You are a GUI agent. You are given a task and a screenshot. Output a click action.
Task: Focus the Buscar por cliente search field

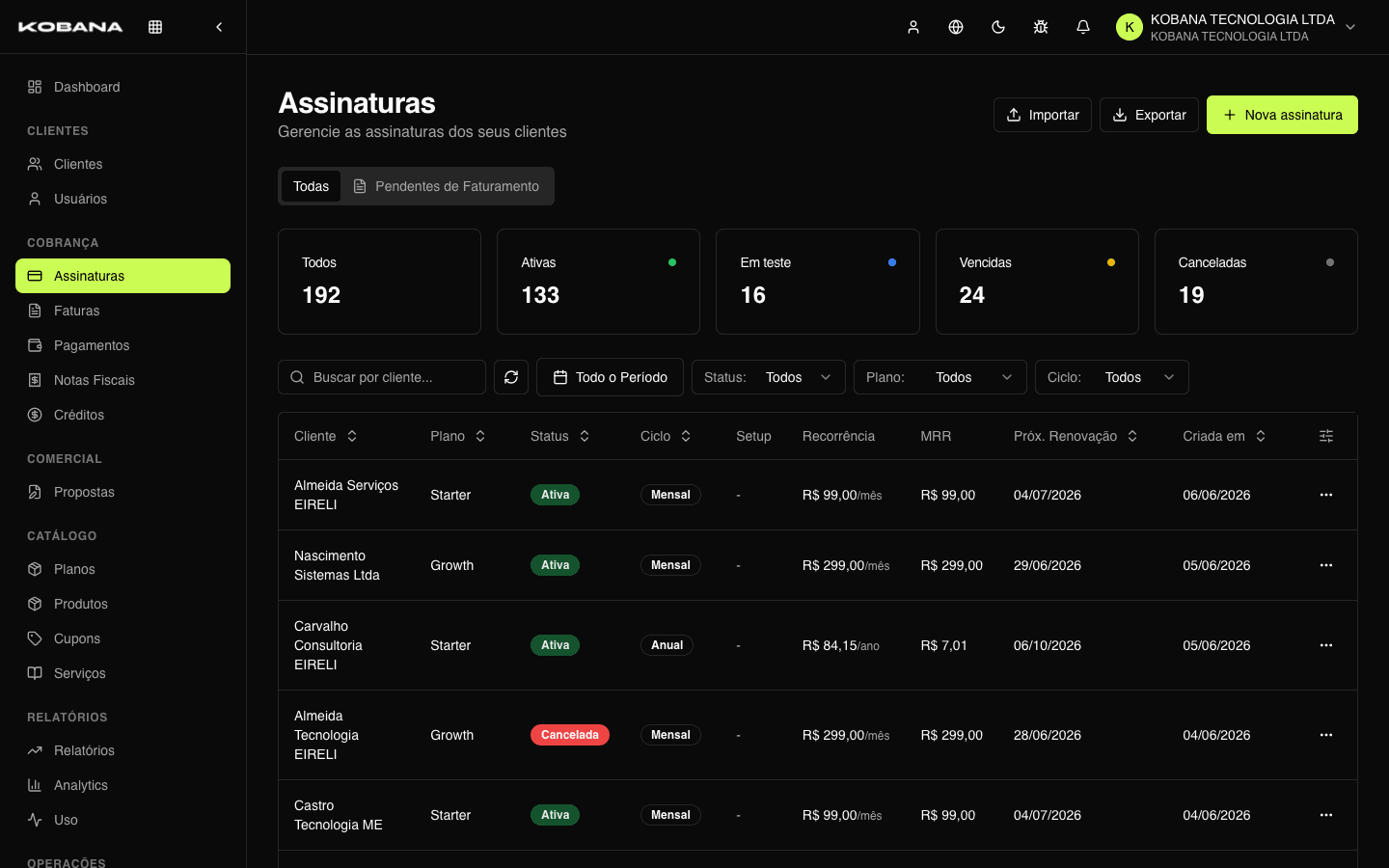point(382,377)
